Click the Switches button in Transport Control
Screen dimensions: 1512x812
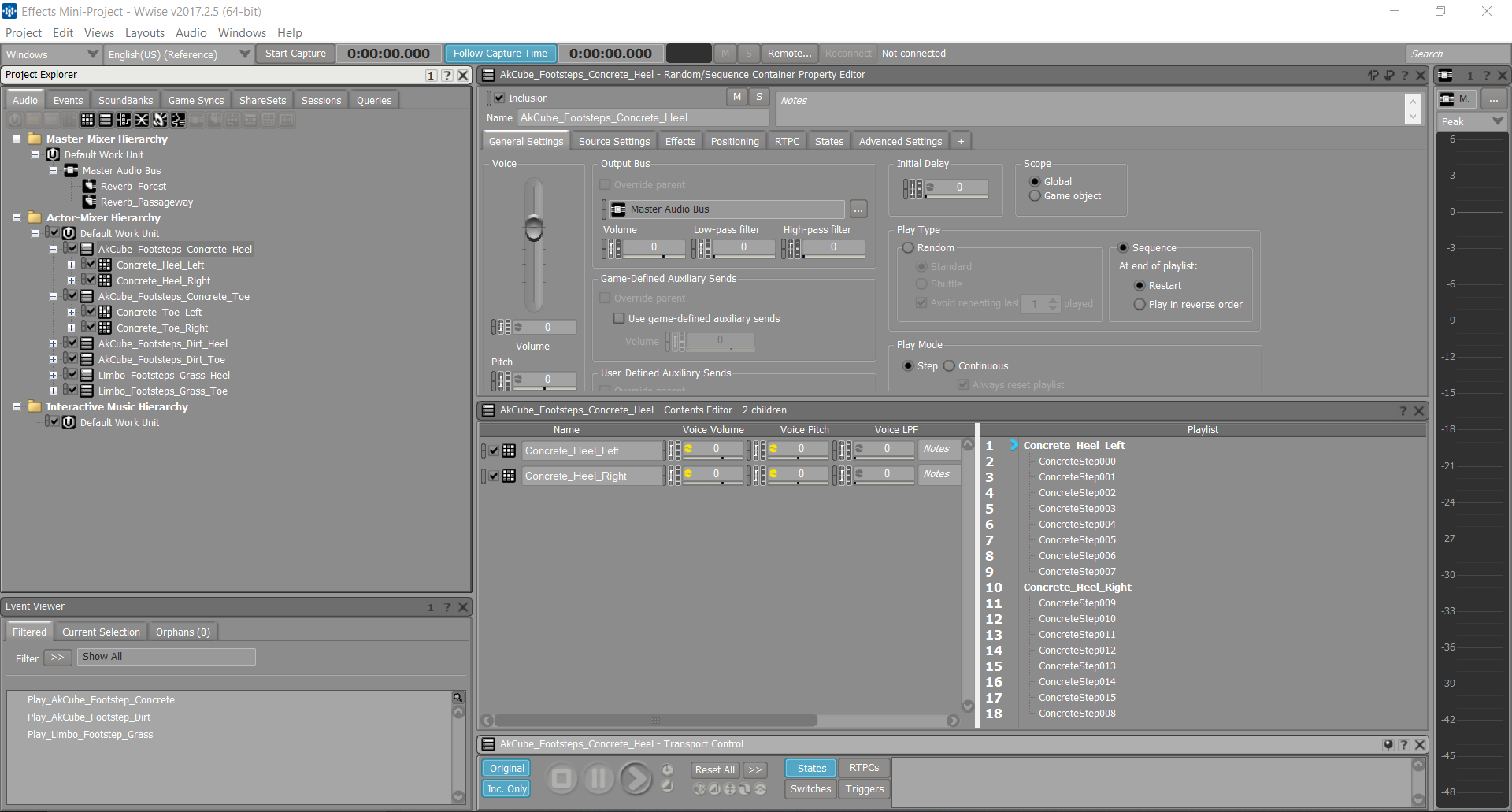tap(811, 789)
